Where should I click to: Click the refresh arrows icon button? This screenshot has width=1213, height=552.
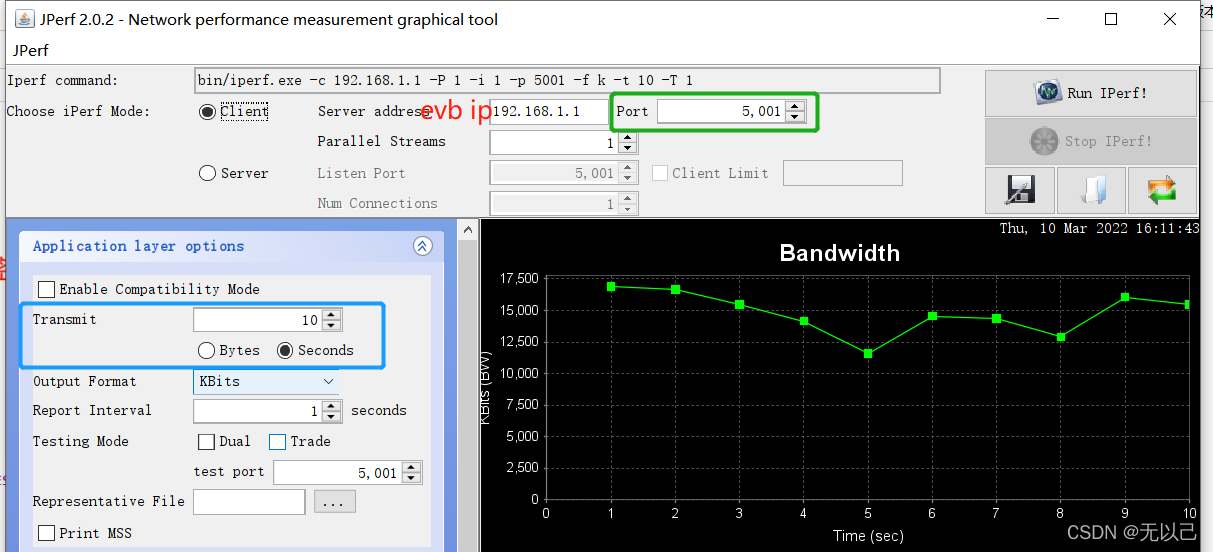coord(1162,190)
